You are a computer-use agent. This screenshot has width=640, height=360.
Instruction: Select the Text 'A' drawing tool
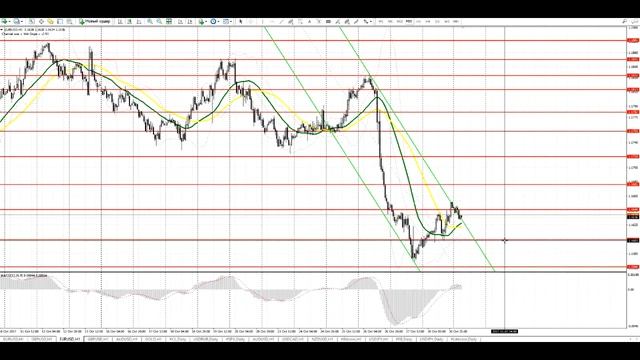point(309,21)
